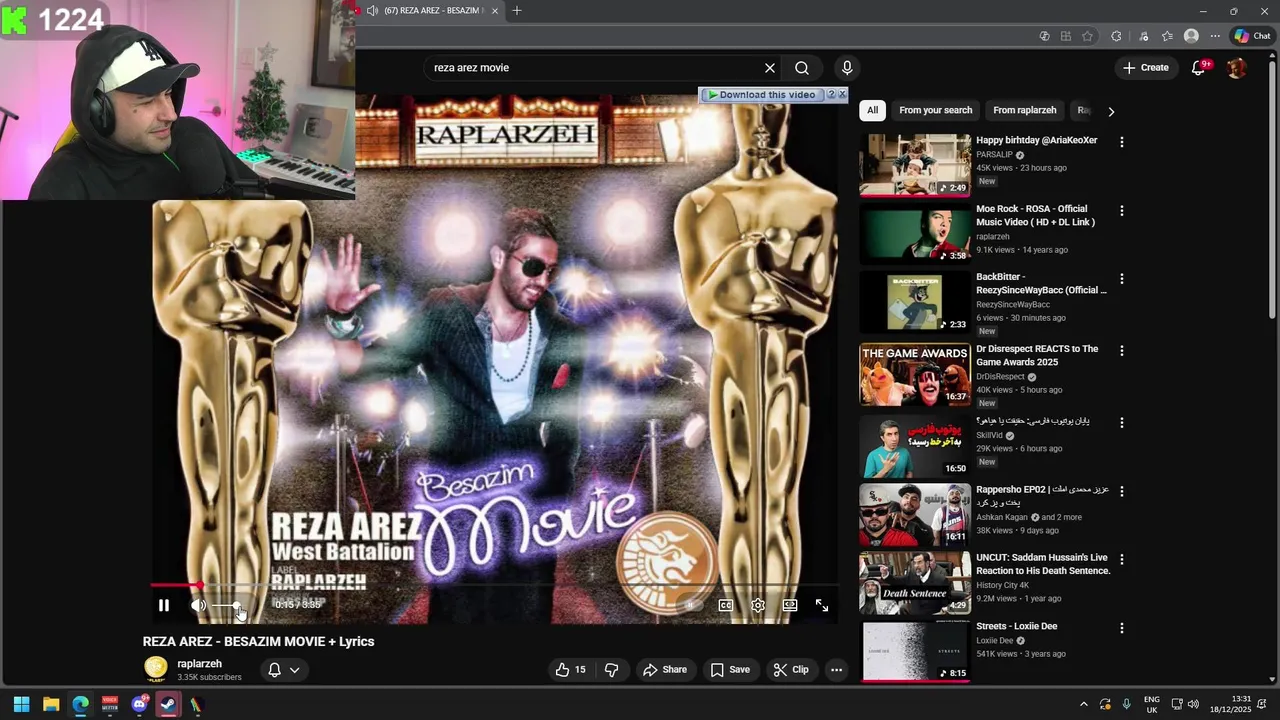Open Edge profile icon
This screenshot has height=720, width=1280.
click(x=1191, y=36)
